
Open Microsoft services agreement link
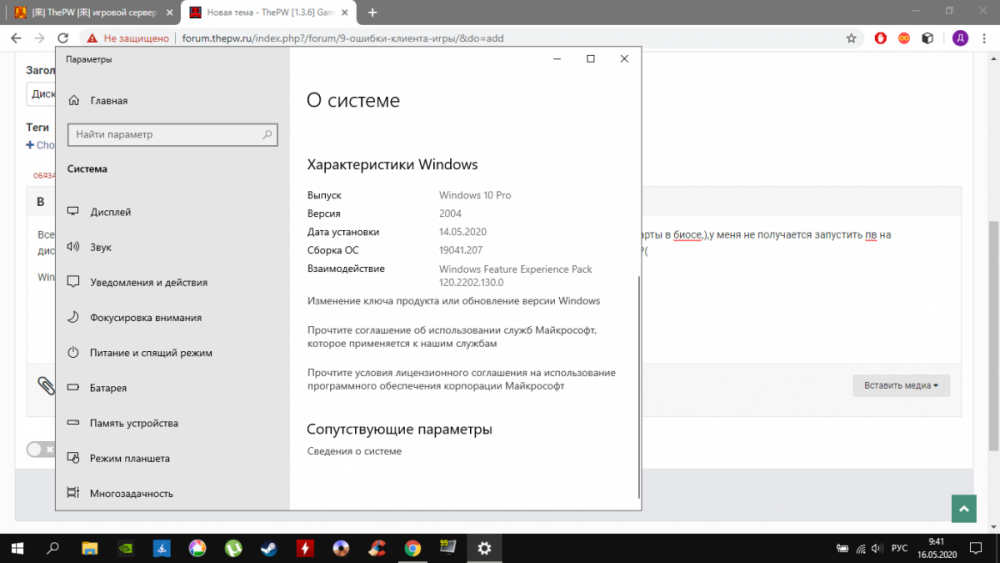[x=452, y=337]
